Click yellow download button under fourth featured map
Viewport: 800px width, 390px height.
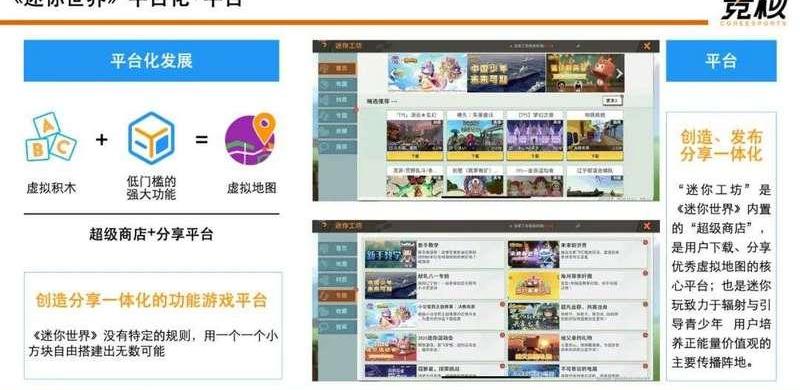pos(595,156)
